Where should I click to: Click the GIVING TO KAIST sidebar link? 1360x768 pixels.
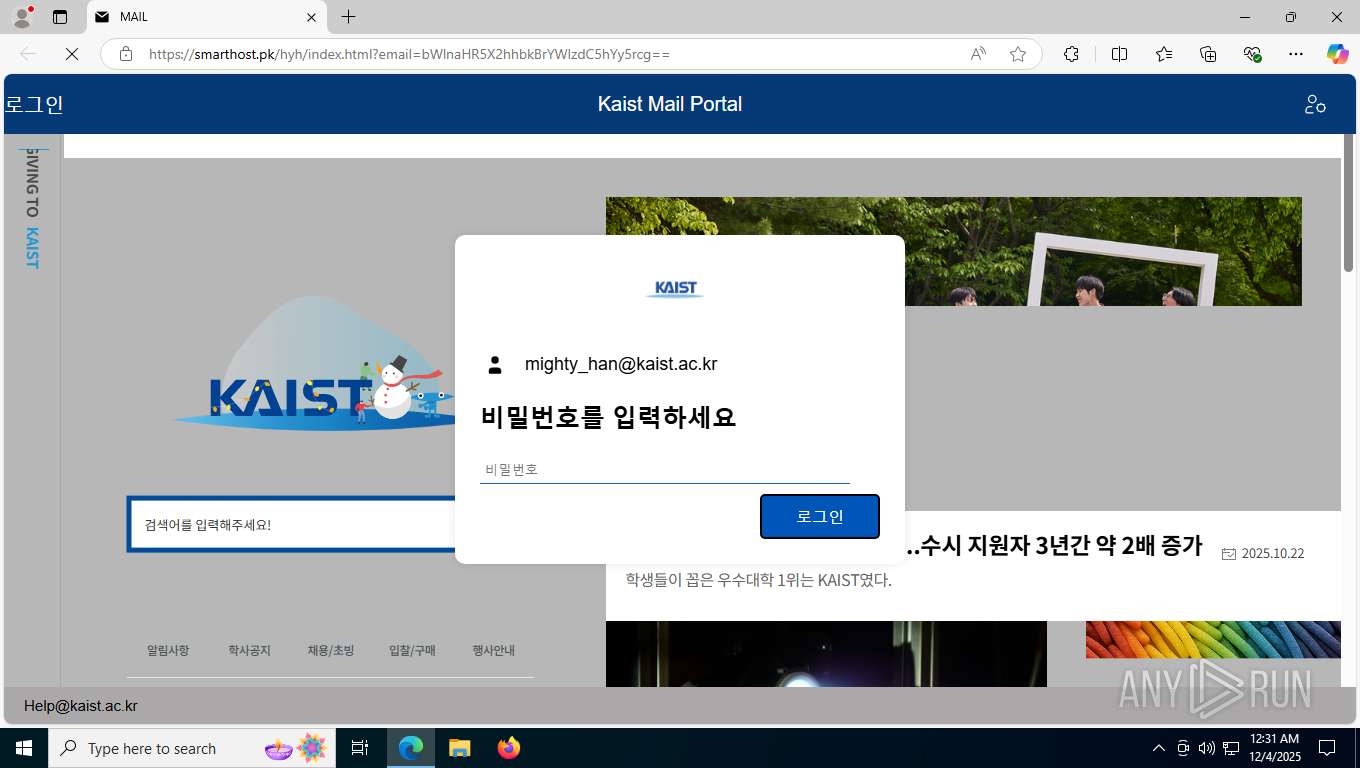point(32,209)
